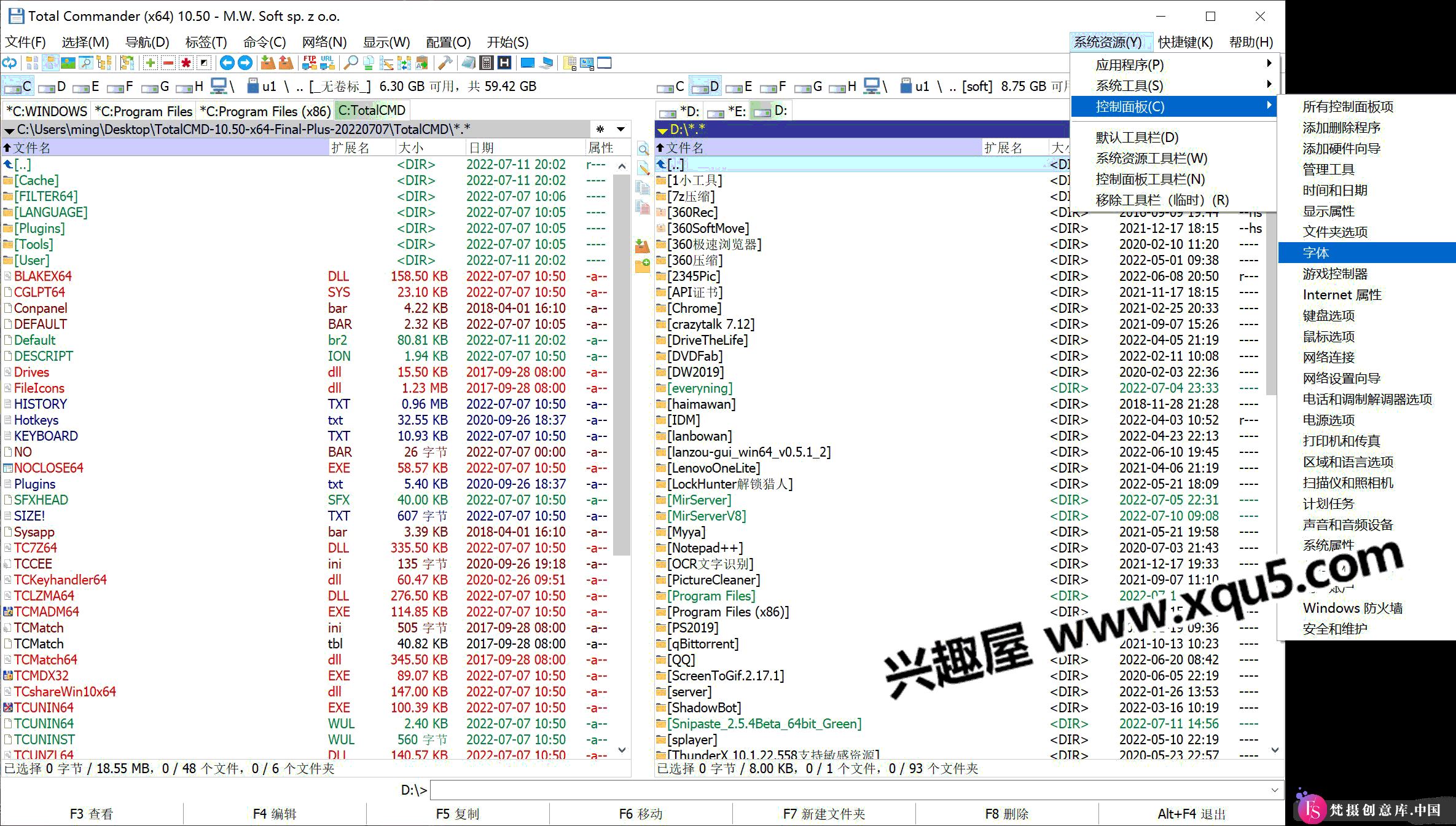Choose 字体 in control panel submenu

pos(1367,253)
